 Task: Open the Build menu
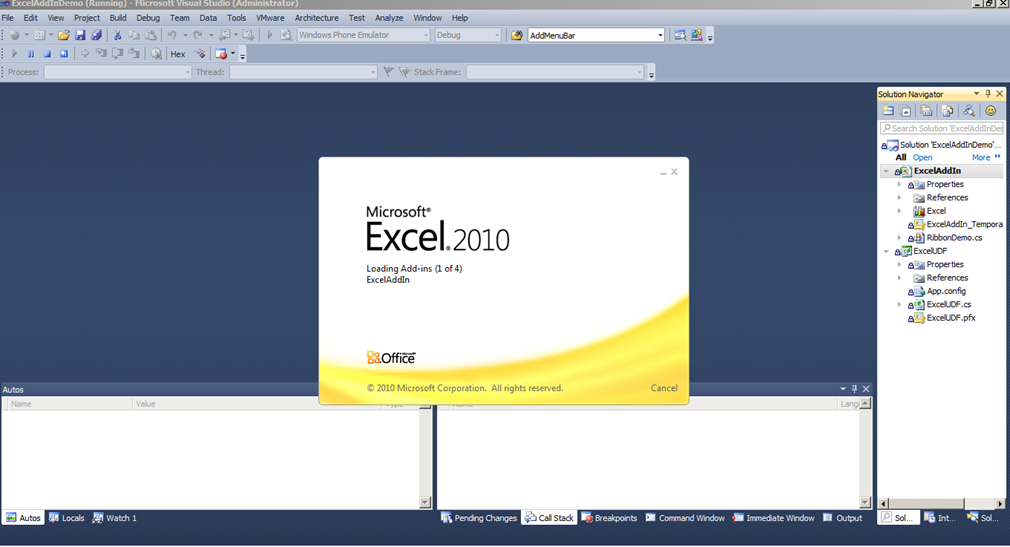[x=118, y=18]
